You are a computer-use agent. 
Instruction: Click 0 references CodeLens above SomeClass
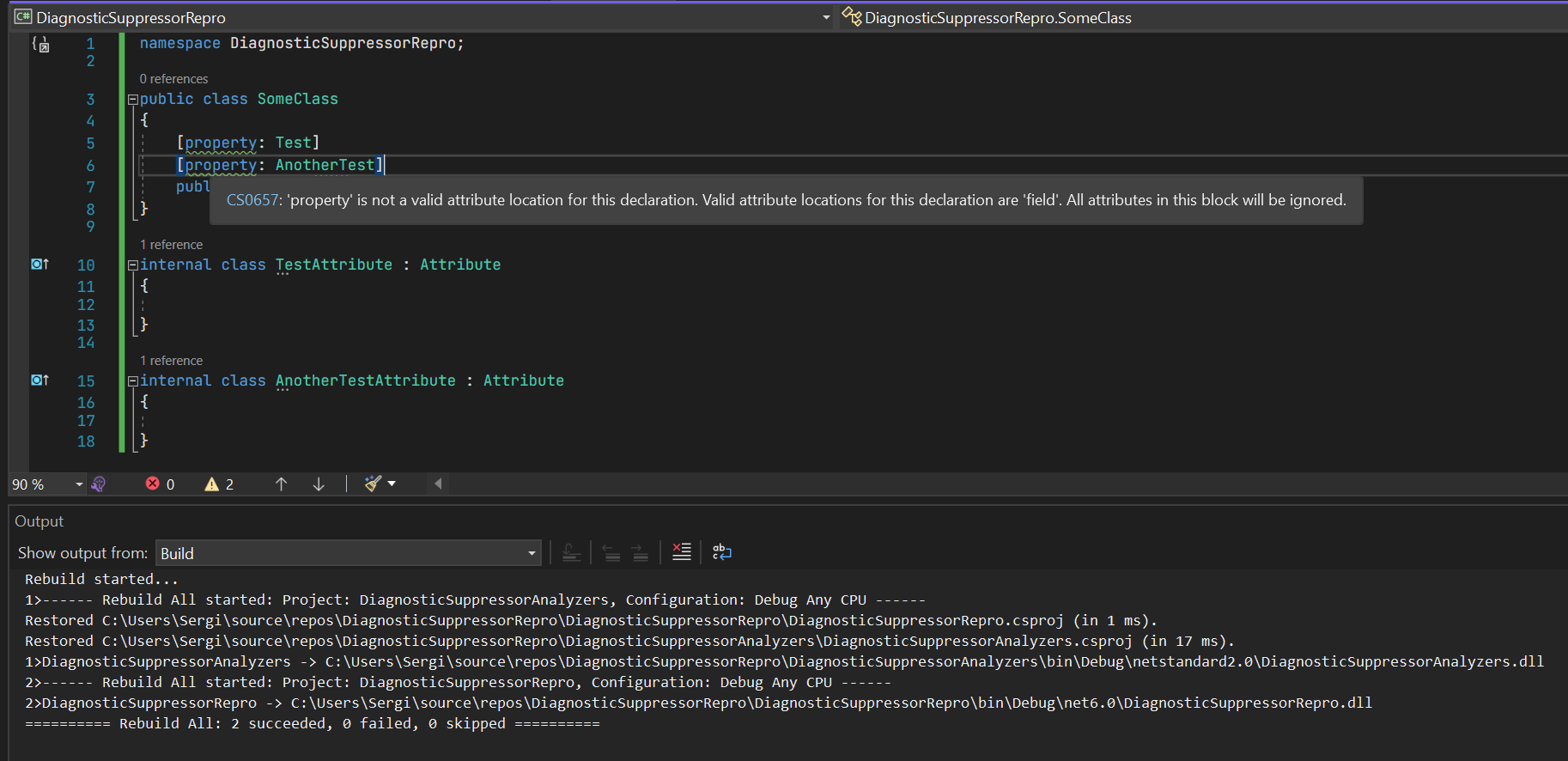point(173,79)
